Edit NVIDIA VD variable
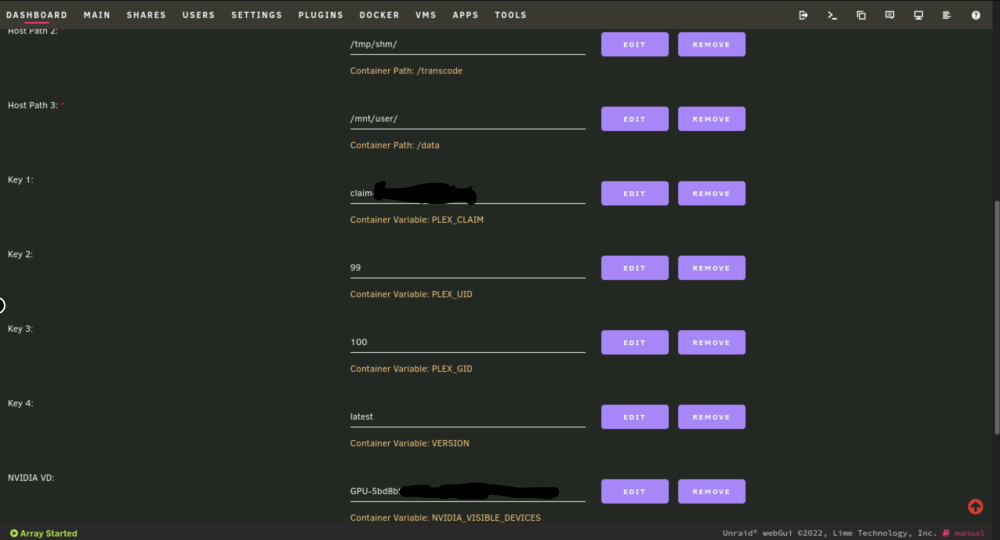1000x540 pixels. point(635,492)
